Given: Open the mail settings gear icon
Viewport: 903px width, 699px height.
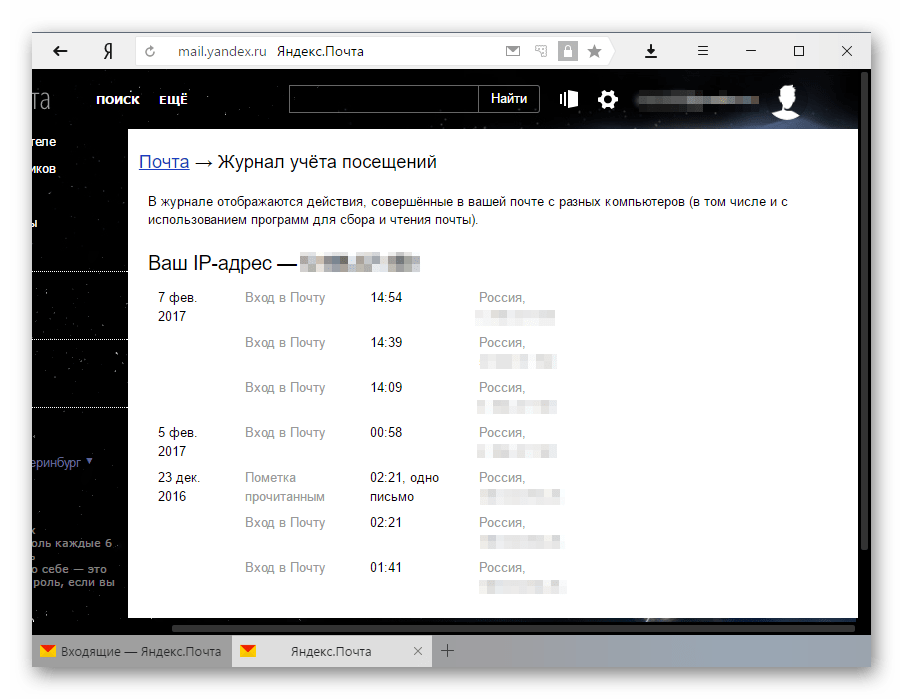Looking at the screenshot, I should click(x=607, y=99).
